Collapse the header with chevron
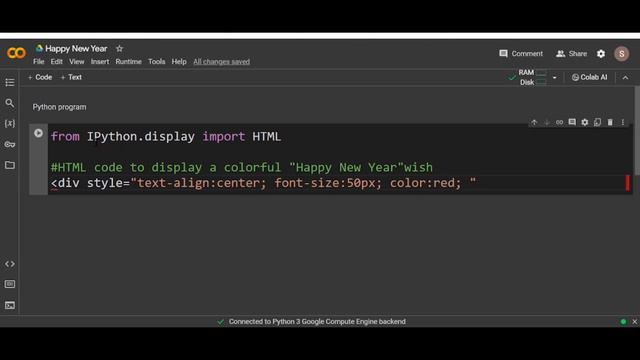 coord(625,78)
